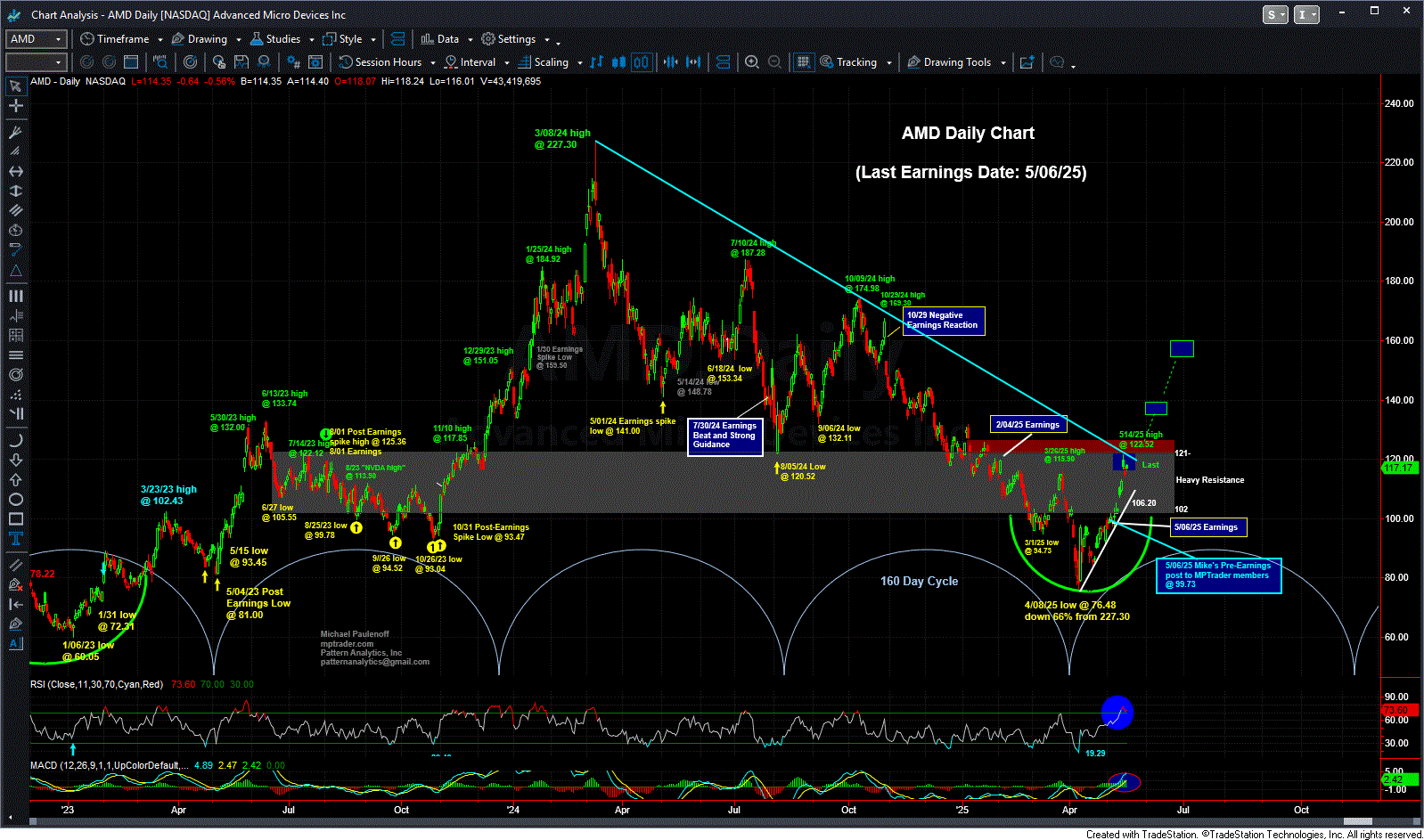
Task: Click the add chart image icon
Action: coord(1027,62)
